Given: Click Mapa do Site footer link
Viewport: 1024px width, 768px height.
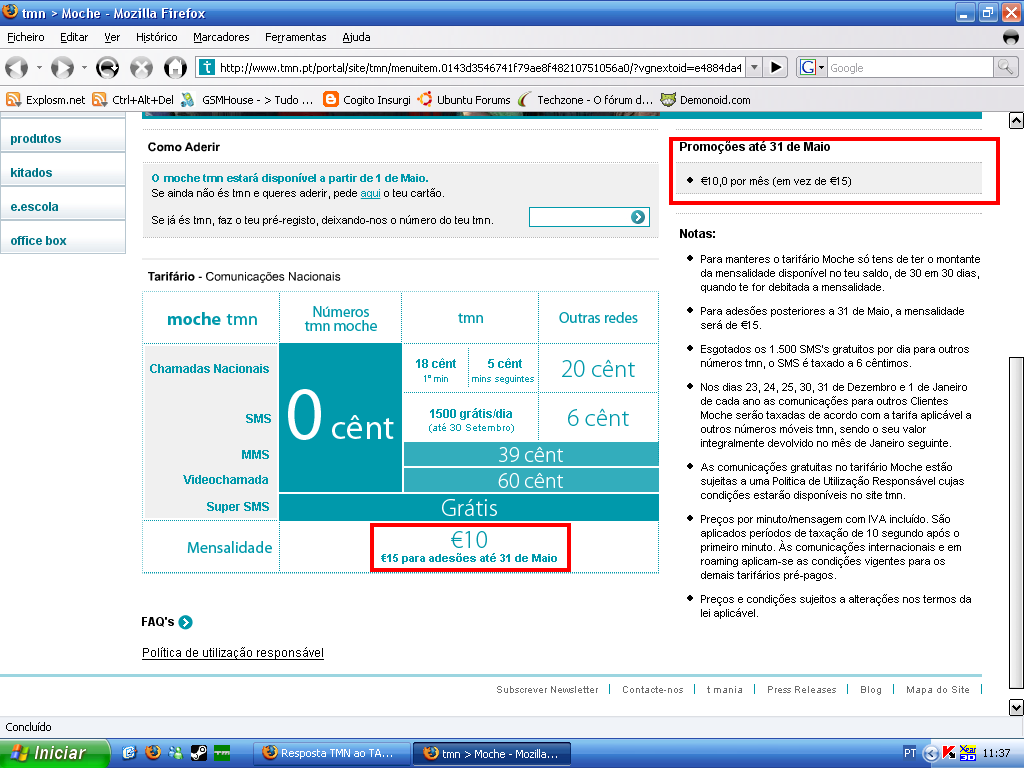Looking at the screenshot, I should [938, 690].
